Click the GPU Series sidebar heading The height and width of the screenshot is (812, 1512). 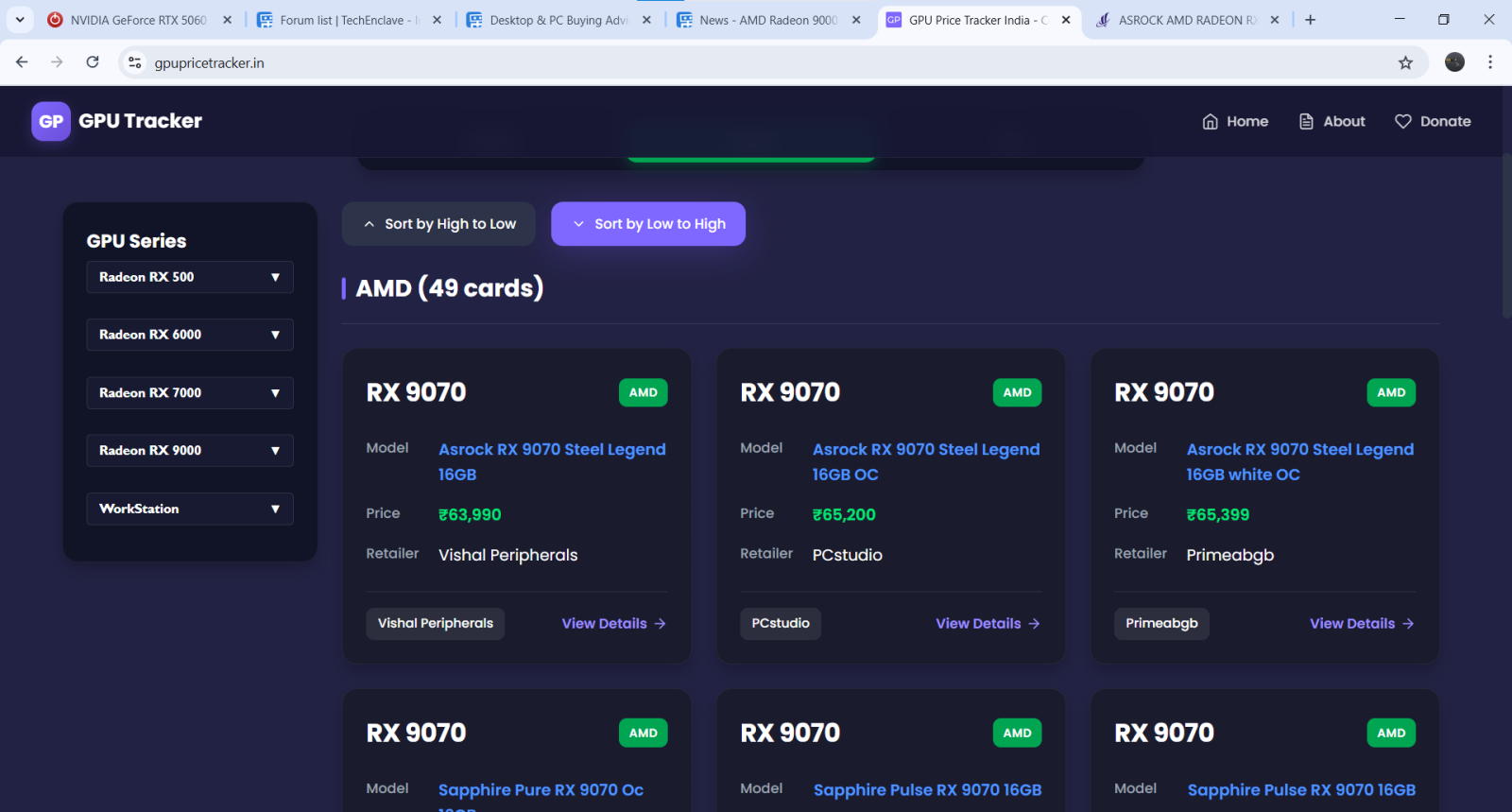[137, 241]
